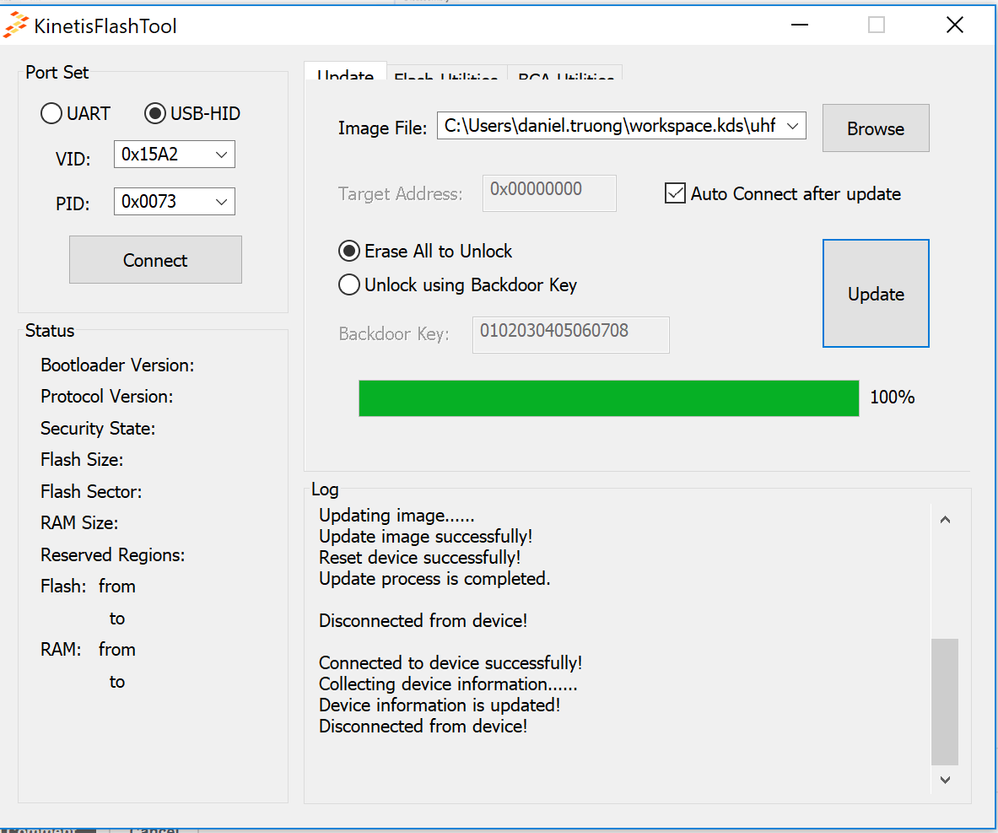Click the log scrollbar thumb
The image size is (998, 833).
pos(945,701)
